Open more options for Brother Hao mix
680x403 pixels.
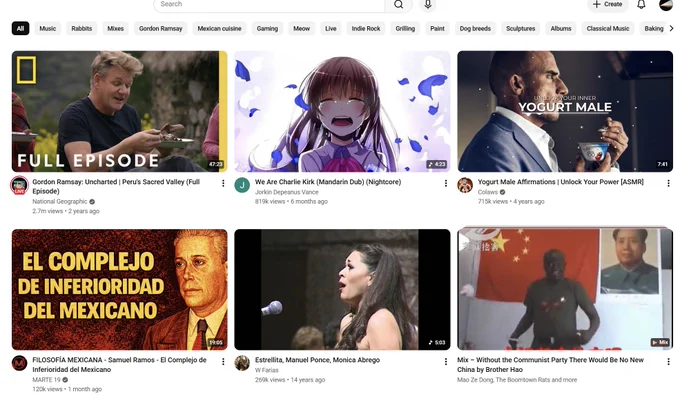pyautogui.click(x=668, y=361)
